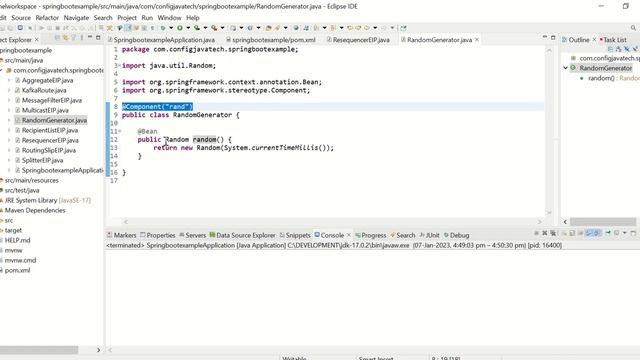Minimize the editor area
The height and width of the screenshot is (360, 640).
pyautogui.click(x=544, y=37)
